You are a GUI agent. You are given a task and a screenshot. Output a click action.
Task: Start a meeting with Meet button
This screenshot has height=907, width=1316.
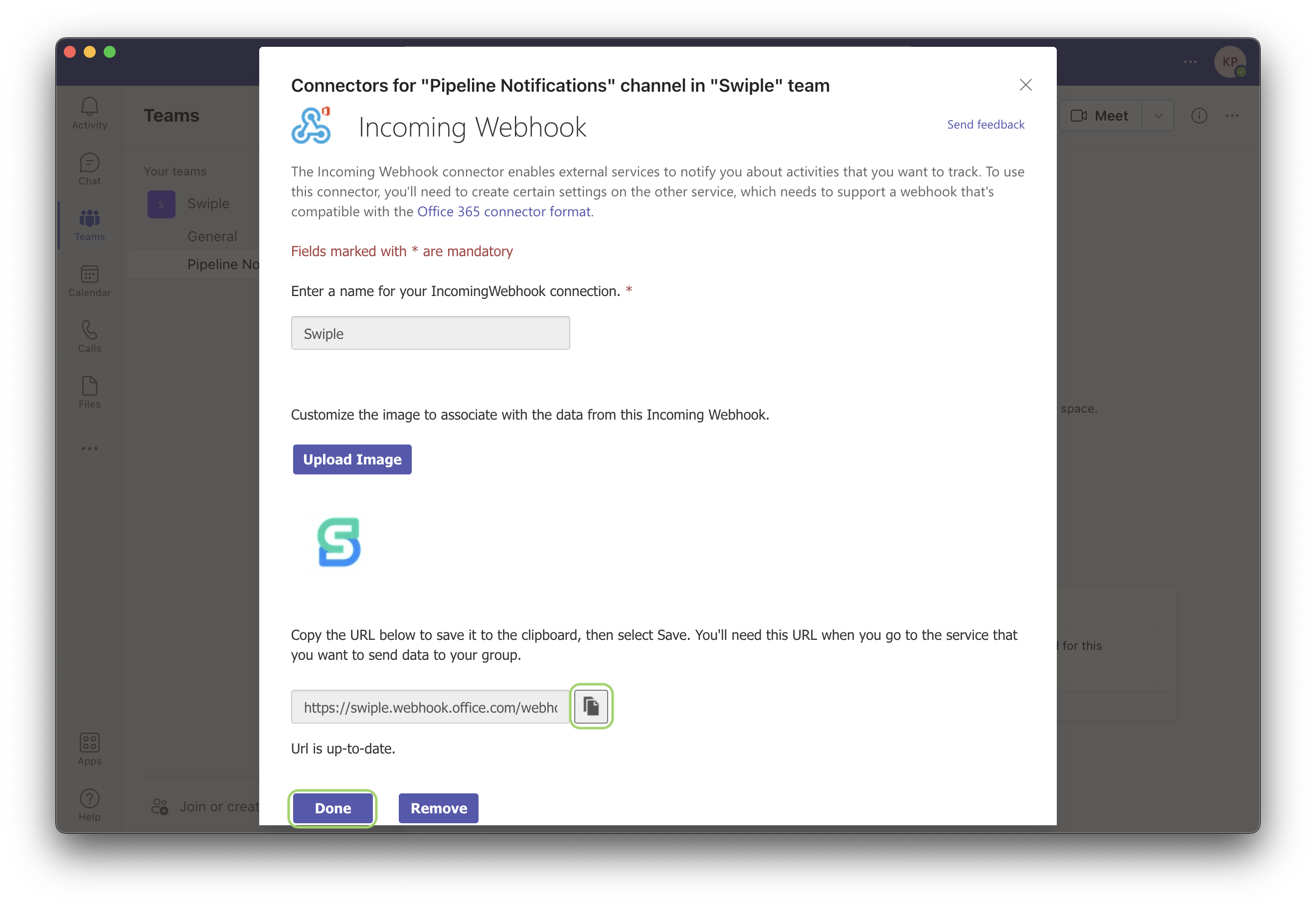coord(1100,115)
